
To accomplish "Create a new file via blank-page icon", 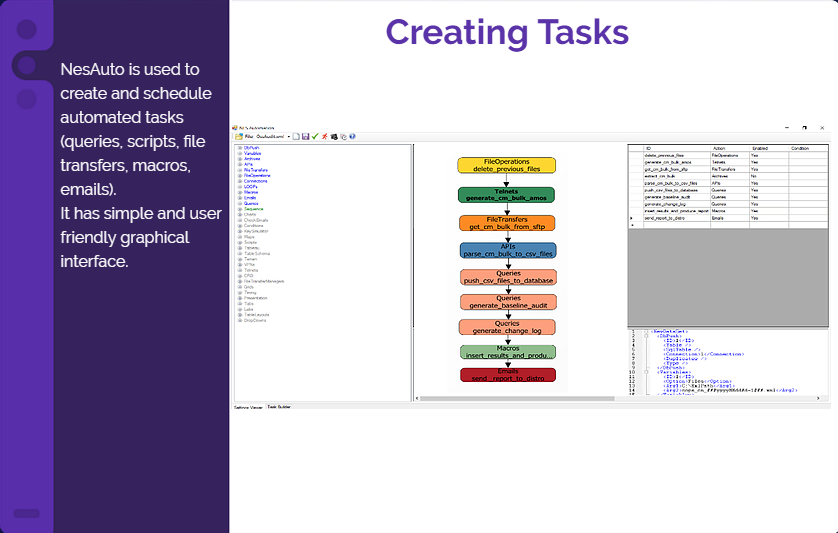I will (x=296, y=137).
